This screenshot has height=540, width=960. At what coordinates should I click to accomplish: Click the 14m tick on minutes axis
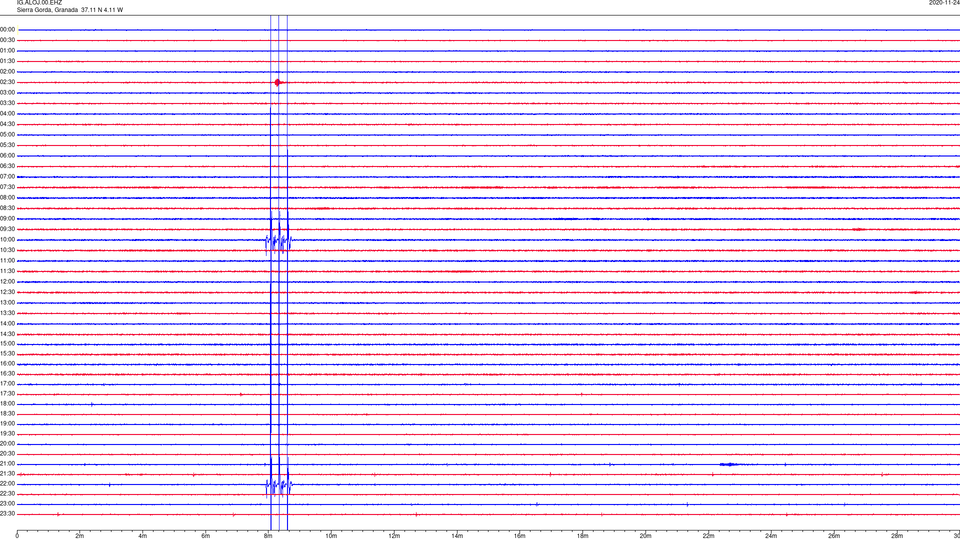point(457,536)
